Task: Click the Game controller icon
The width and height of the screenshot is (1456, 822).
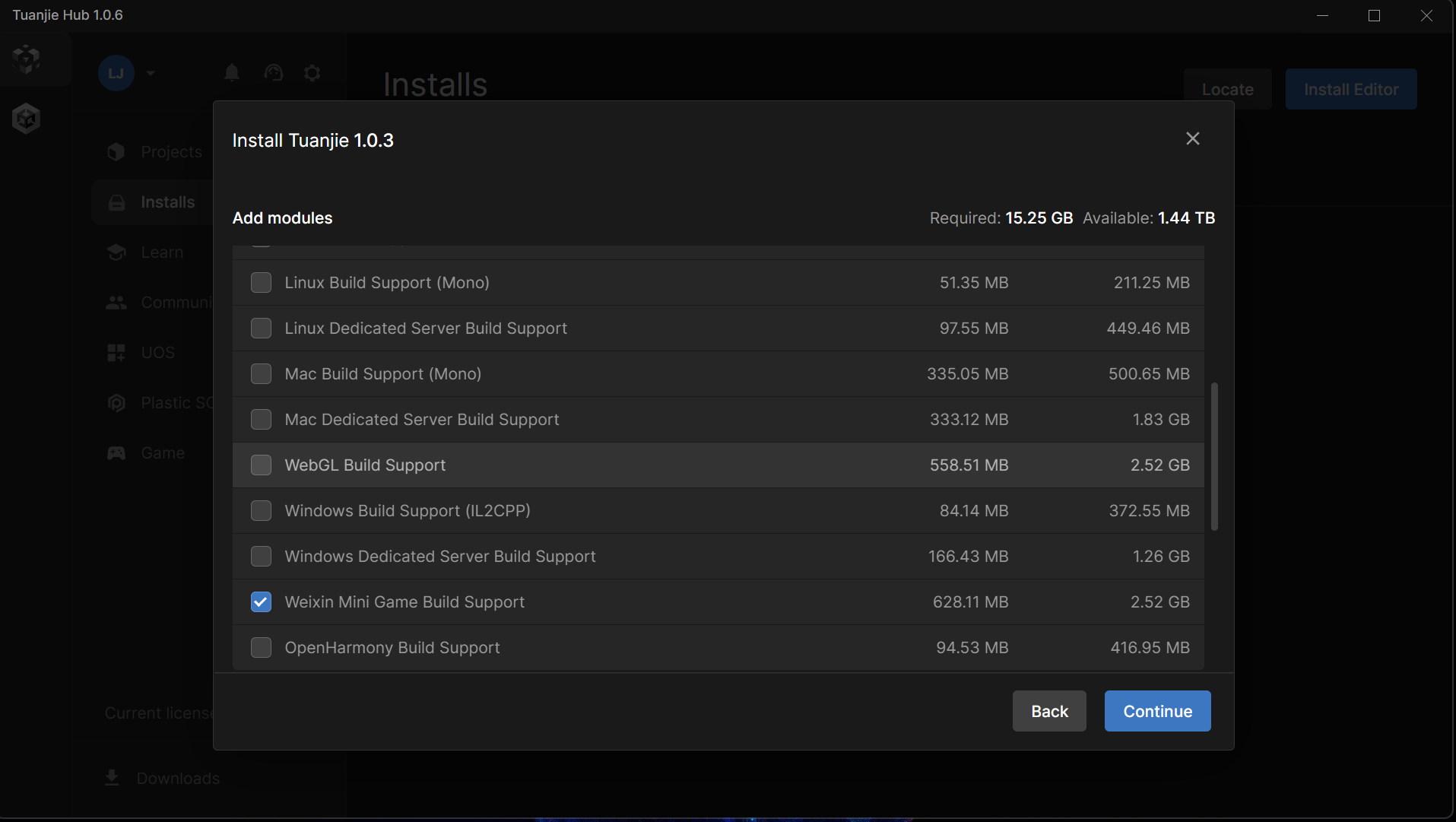Action: [x=116, y=453]
